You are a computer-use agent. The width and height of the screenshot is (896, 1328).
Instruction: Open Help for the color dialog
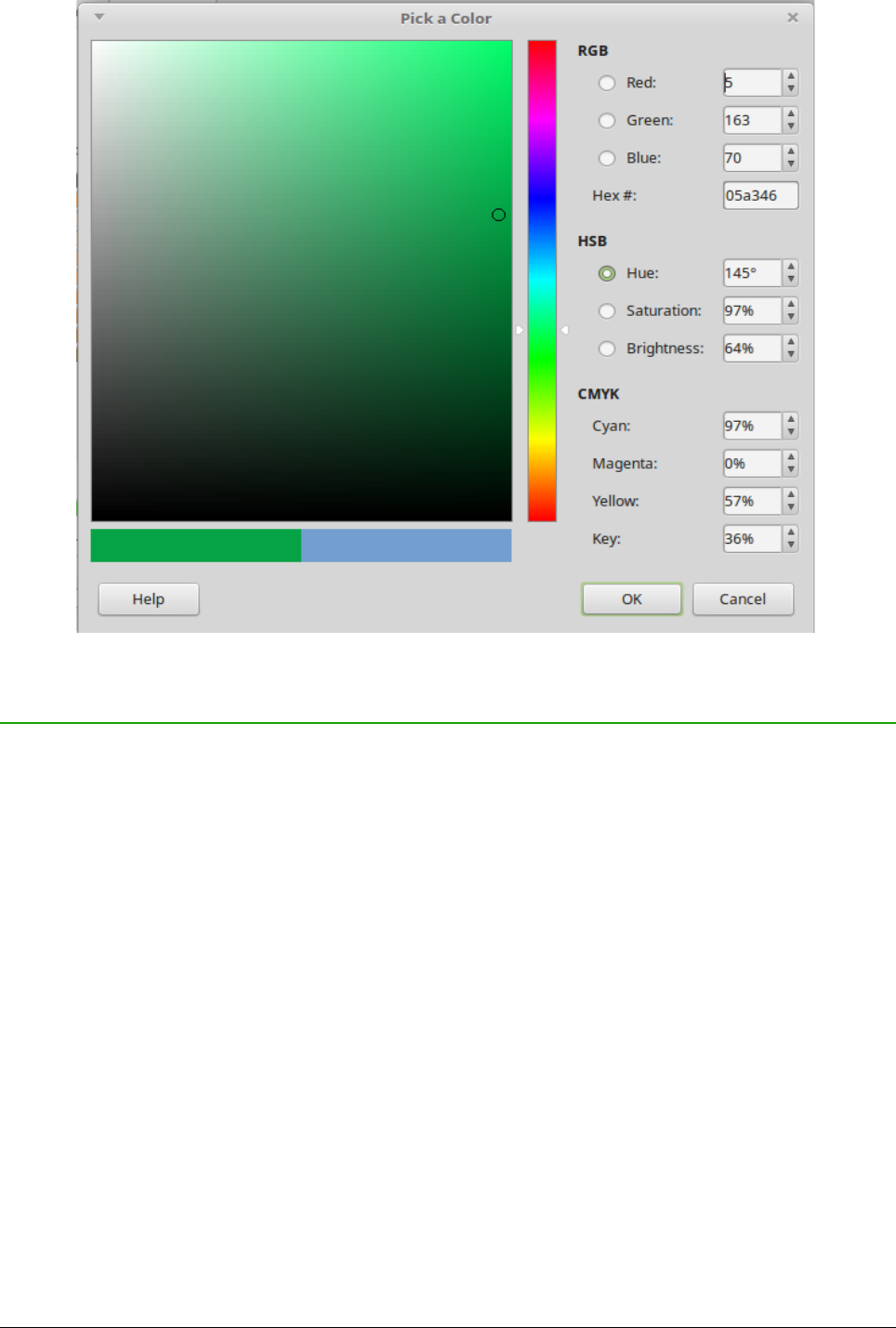point(149,599)
